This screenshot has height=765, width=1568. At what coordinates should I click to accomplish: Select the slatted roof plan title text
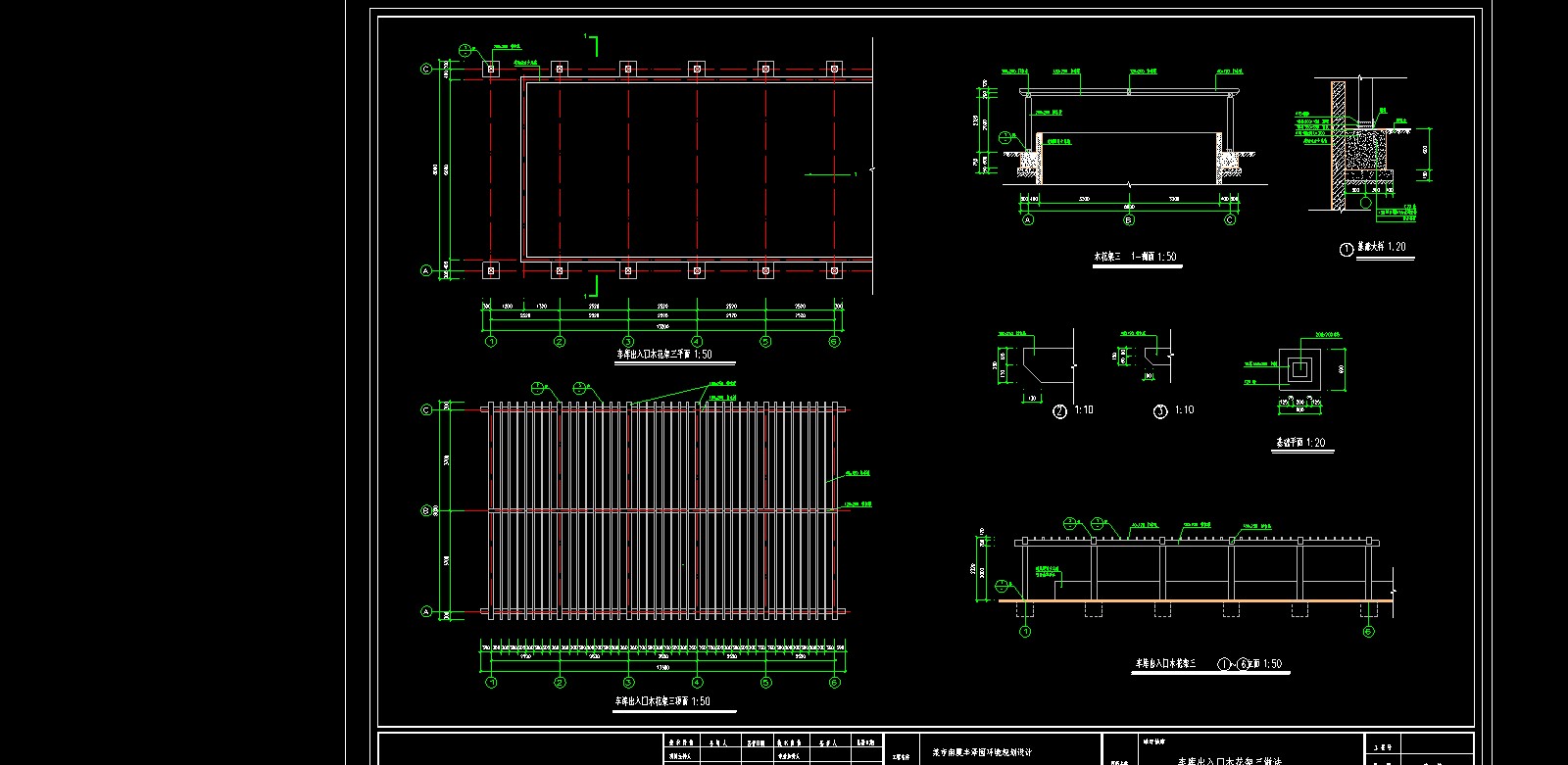pos(661,701)
